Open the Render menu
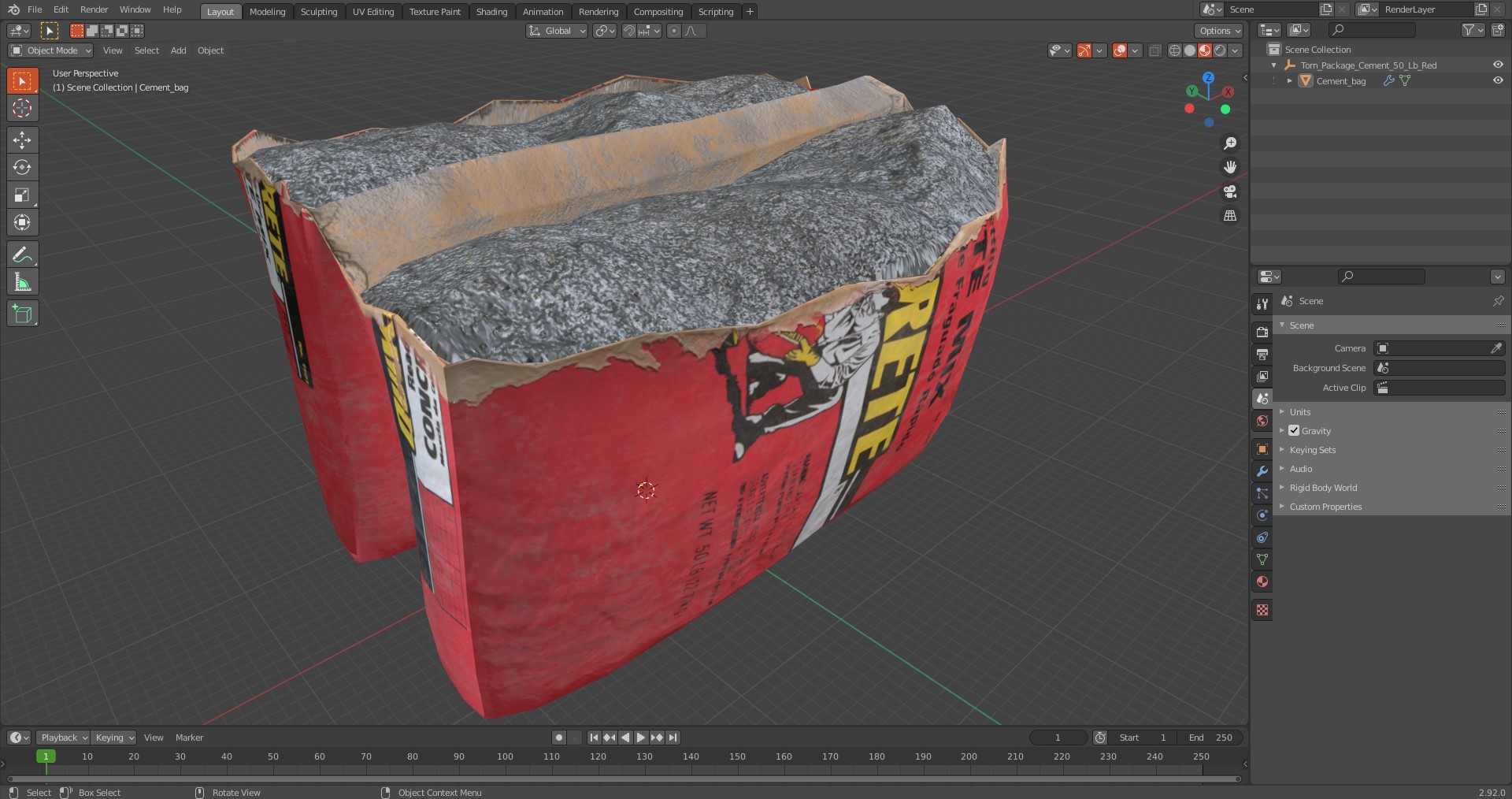Screen dimensions: 1512x799 94,9
